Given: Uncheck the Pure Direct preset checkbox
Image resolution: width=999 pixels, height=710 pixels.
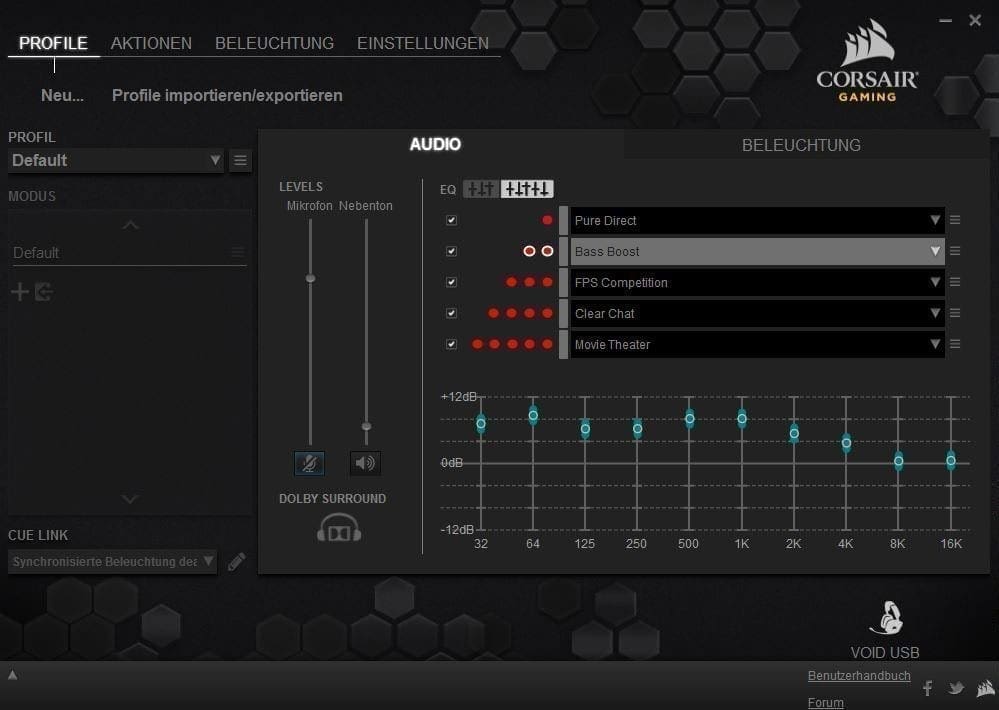Looking at the screenshot, I should [451, 220].
